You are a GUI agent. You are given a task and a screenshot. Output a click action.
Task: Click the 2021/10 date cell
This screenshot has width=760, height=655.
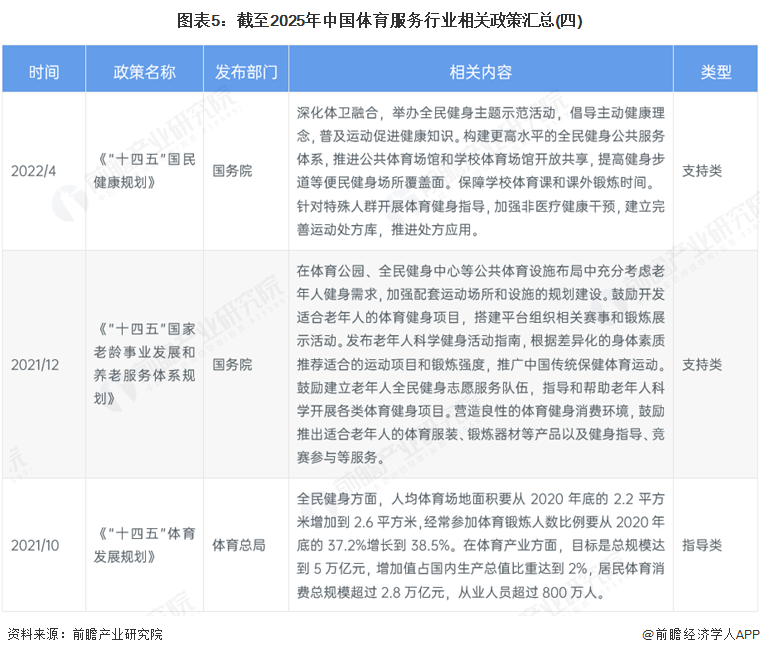(x=36, y=545)
